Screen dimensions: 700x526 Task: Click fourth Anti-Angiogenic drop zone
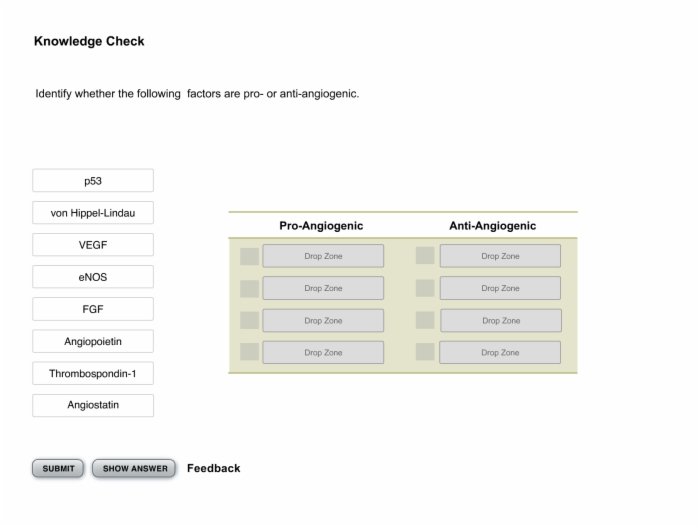pyautogui.click(x=500, y=352)
